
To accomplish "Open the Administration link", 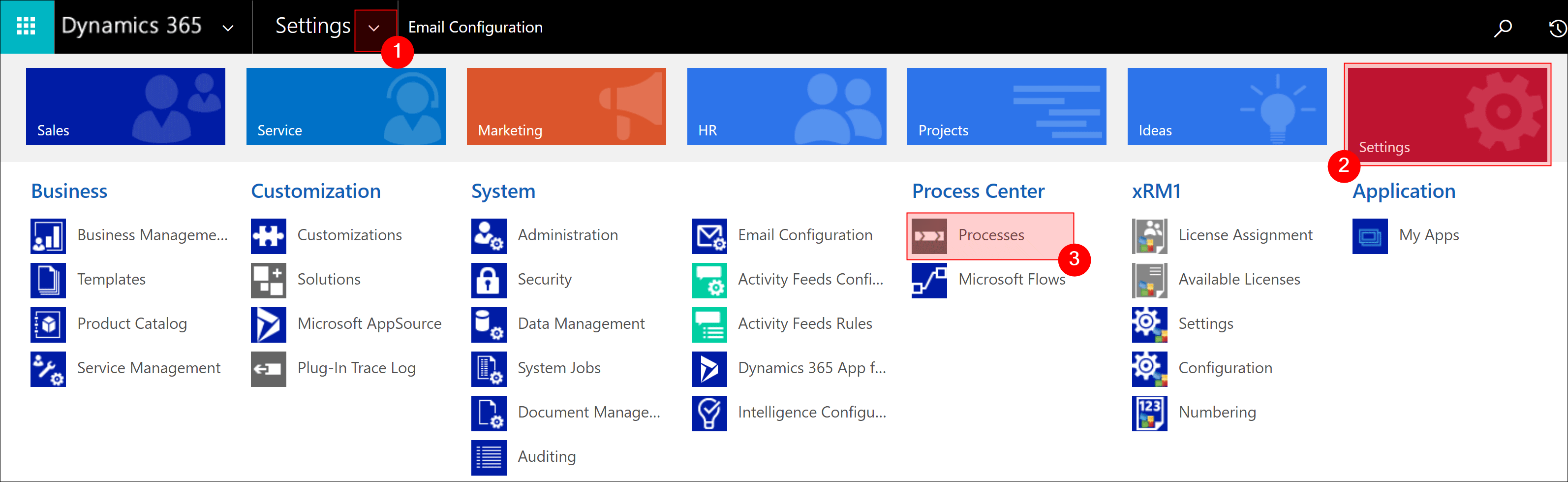I will click(x=568, y=235).
